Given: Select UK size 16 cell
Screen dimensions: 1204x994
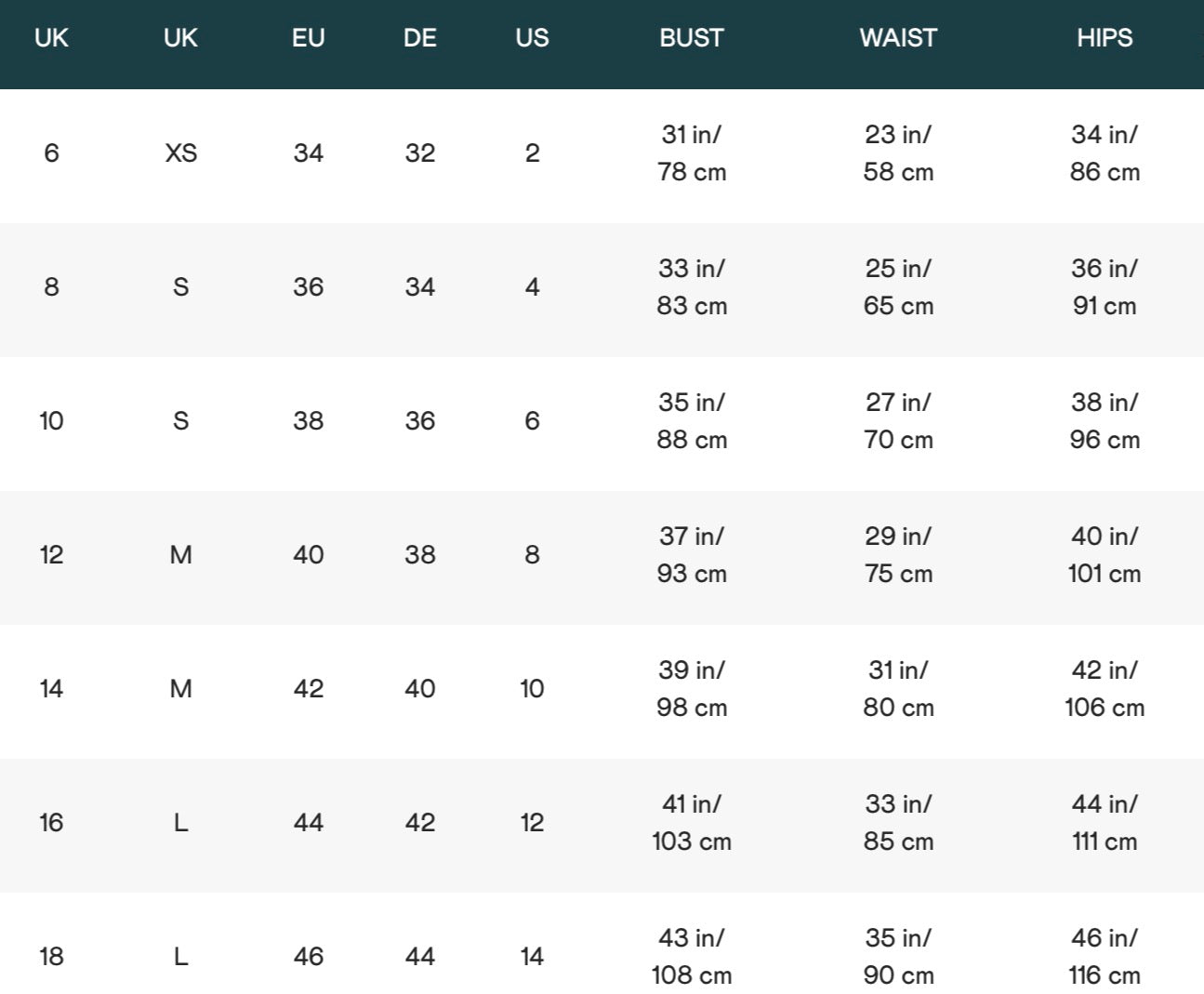Looking at the screenshot, I should [x=51, y=823].
